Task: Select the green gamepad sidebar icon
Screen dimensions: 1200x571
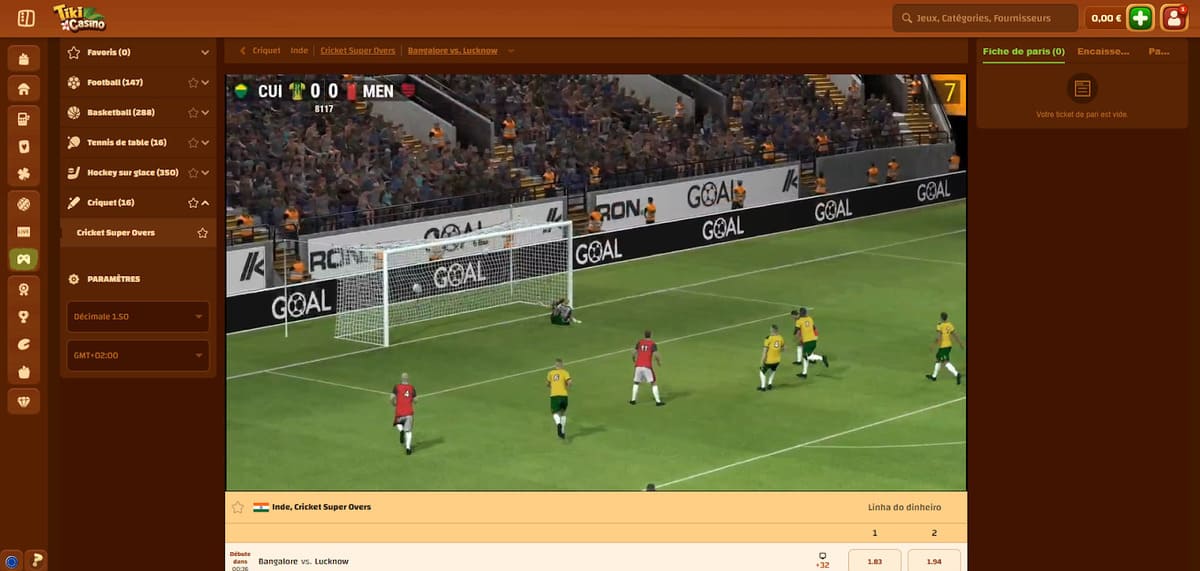Action: (x=23, y=259)
